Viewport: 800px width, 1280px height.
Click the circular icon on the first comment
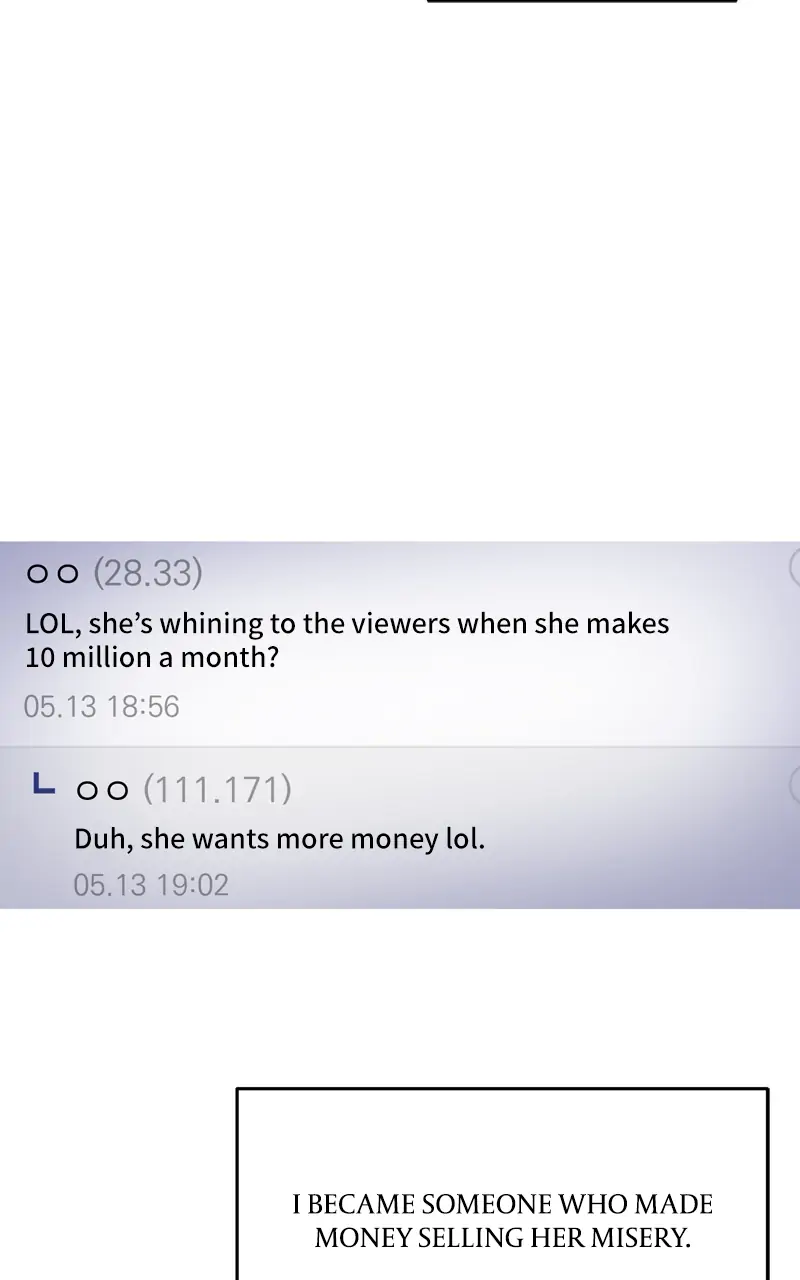[x=794, y=567]
